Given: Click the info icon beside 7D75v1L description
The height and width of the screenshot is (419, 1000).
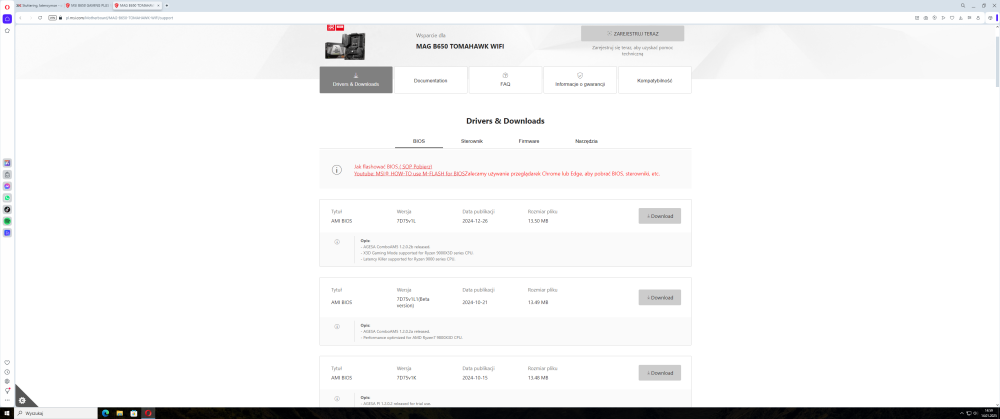Looking at the screenshot, I should (337, 242).
